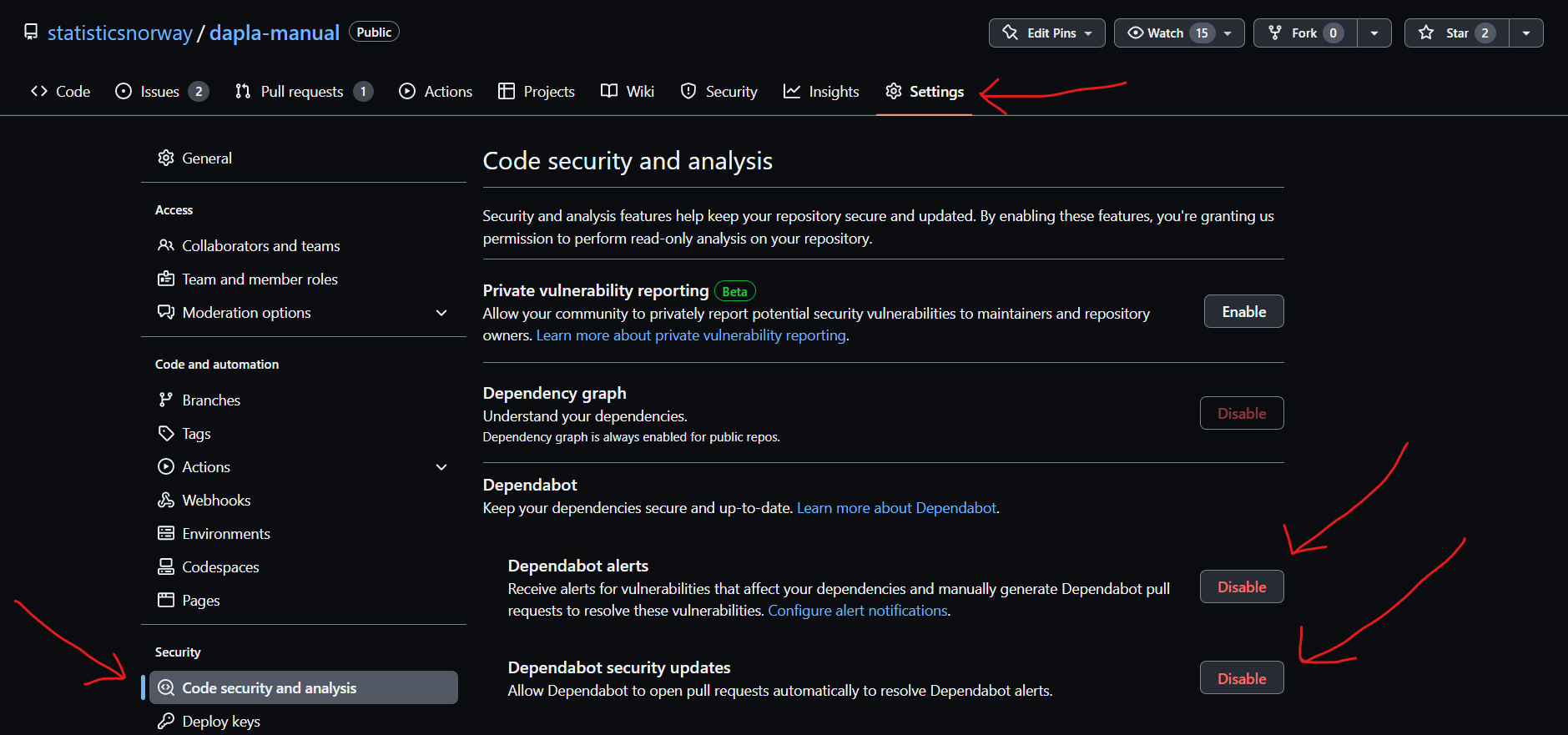Click the Pull requests count badge 1

tap(363, 91)
